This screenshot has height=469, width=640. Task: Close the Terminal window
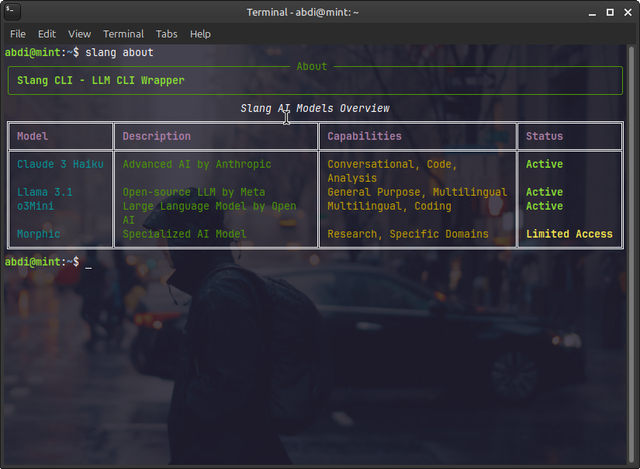tap(626, 11)
